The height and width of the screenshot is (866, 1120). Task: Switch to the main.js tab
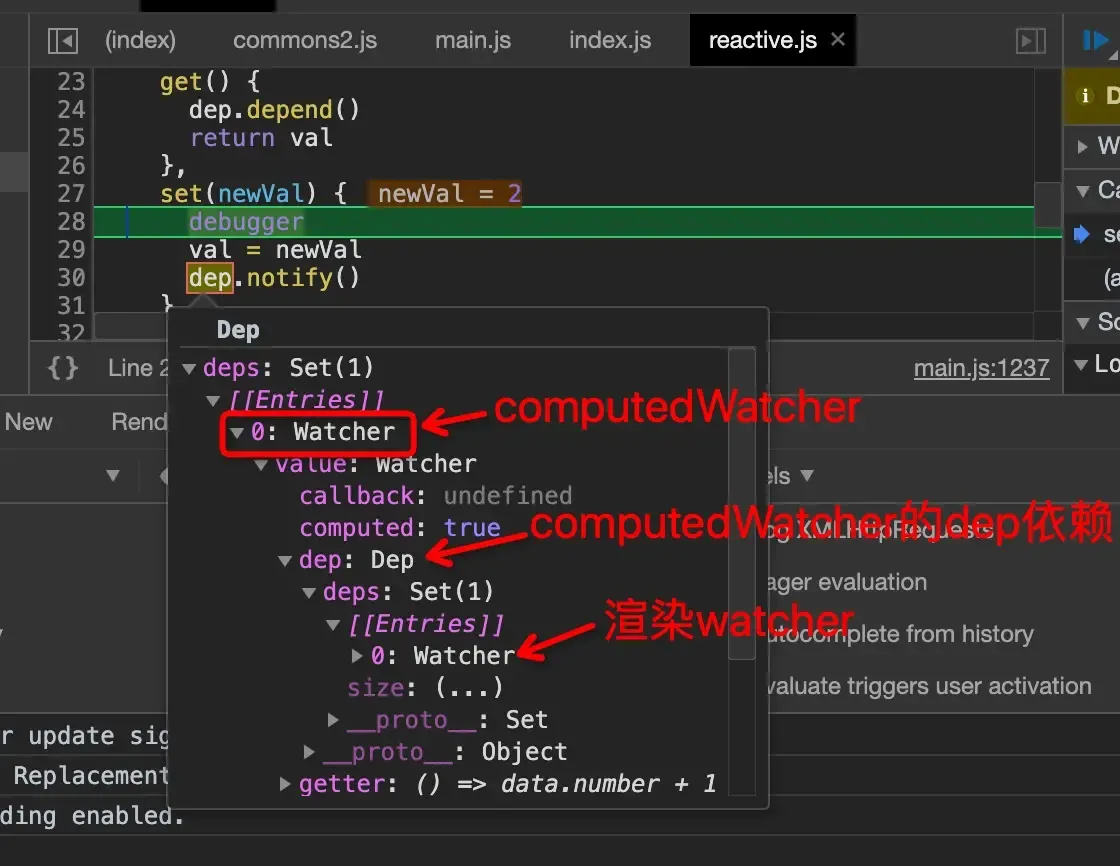click(x=472, y=40)
